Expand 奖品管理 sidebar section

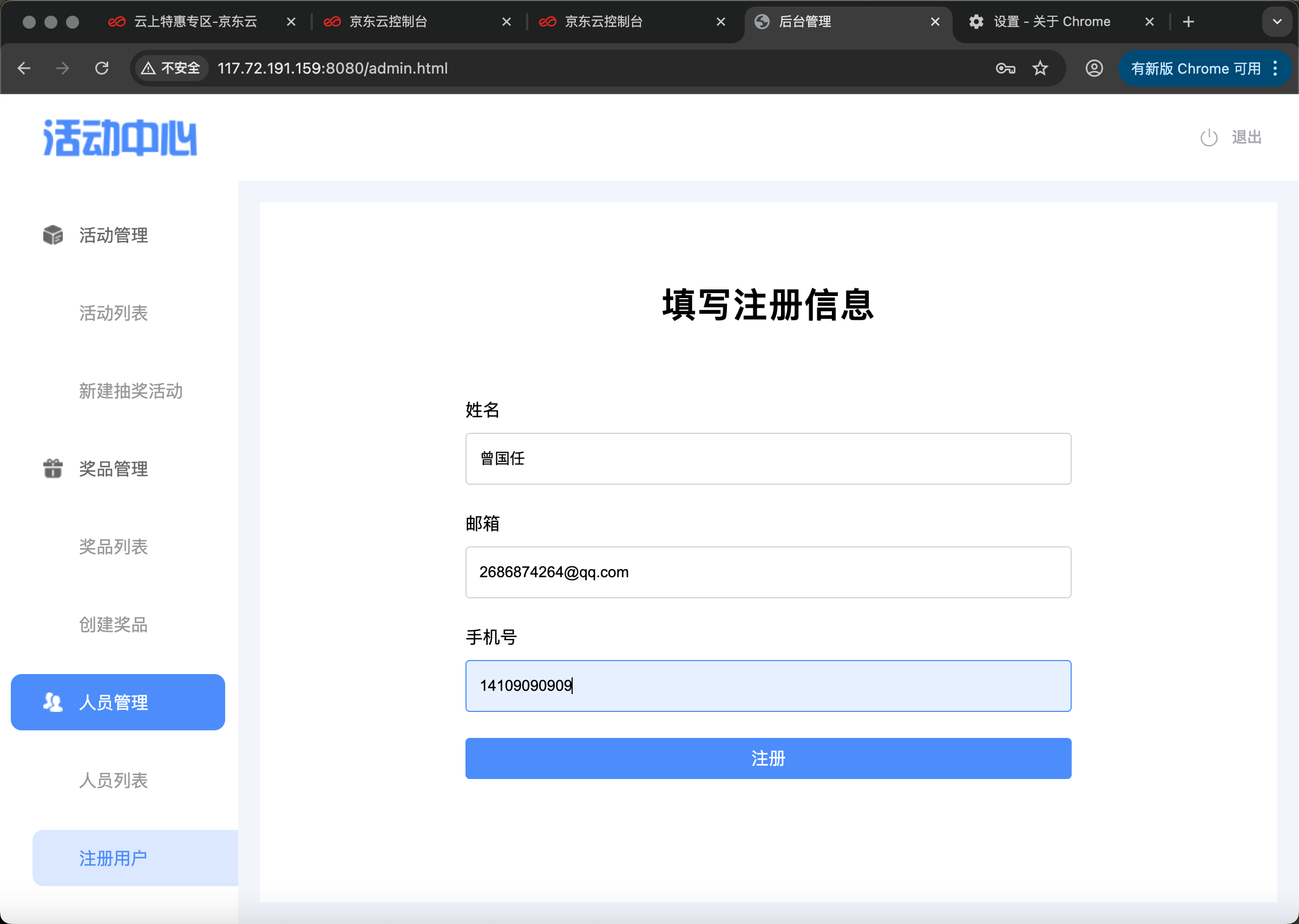pyautogui.click(x=113, y=469)
